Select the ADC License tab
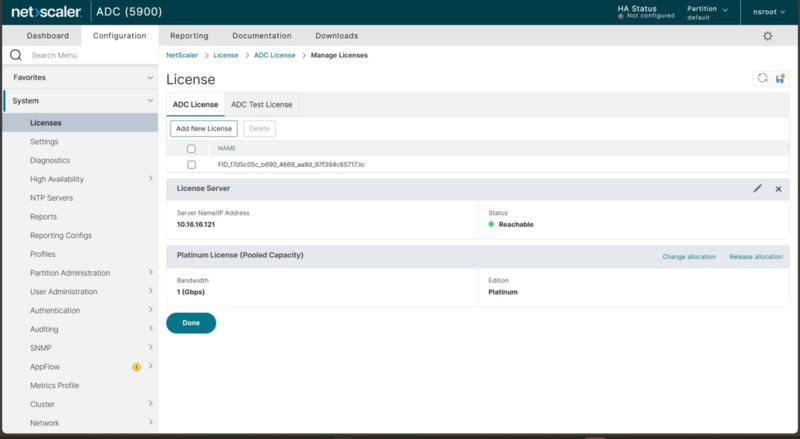The width and height of the screenshot is (800, 439). coord(195,104)
